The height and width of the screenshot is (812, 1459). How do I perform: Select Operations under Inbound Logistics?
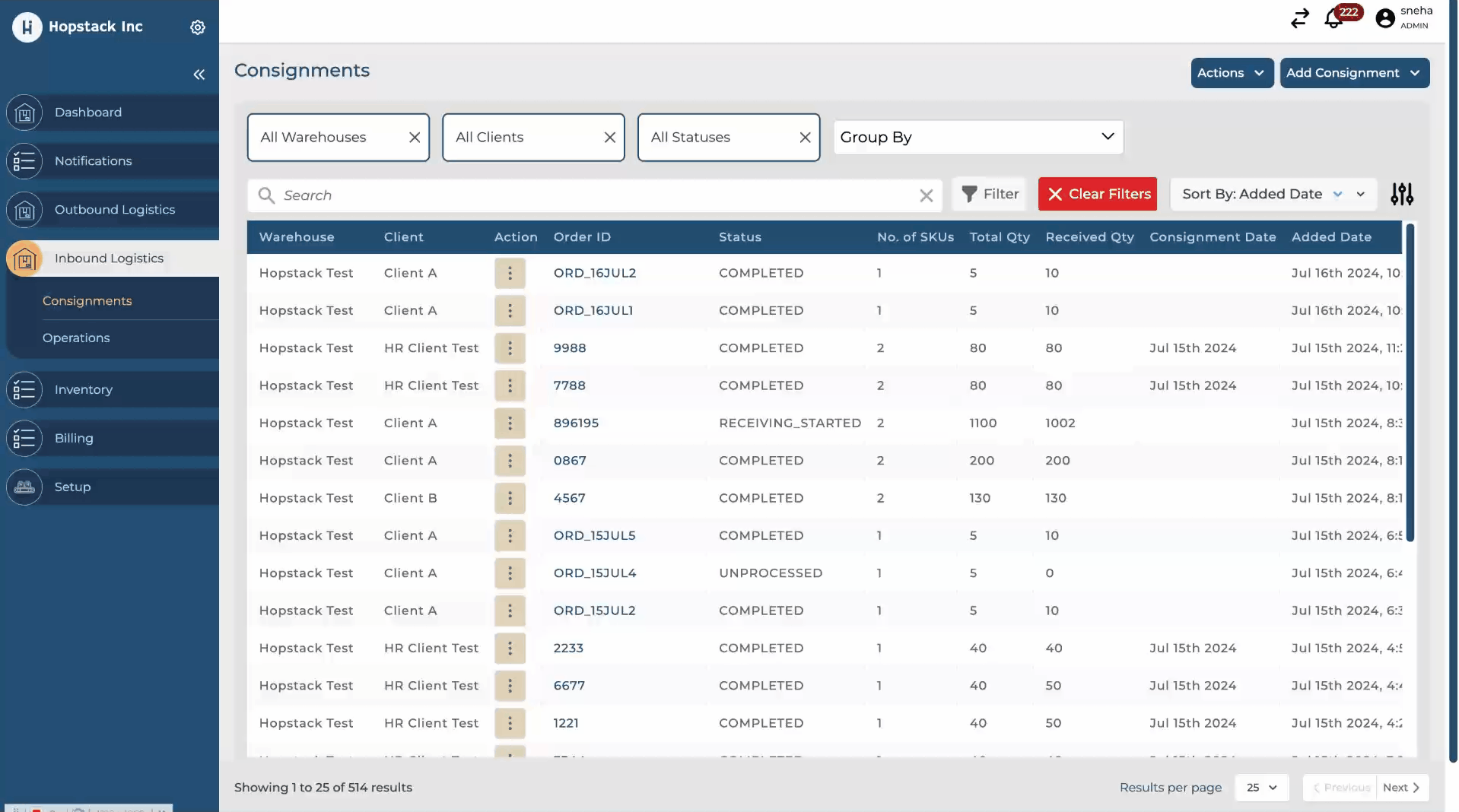[76, 338]
